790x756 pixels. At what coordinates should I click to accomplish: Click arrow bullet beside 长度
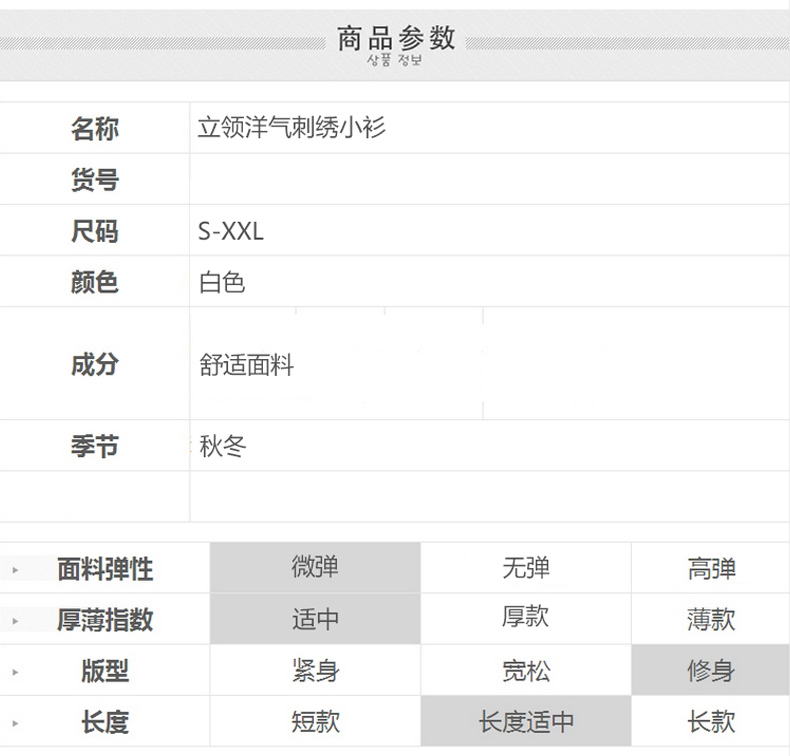tap(15, 723)
